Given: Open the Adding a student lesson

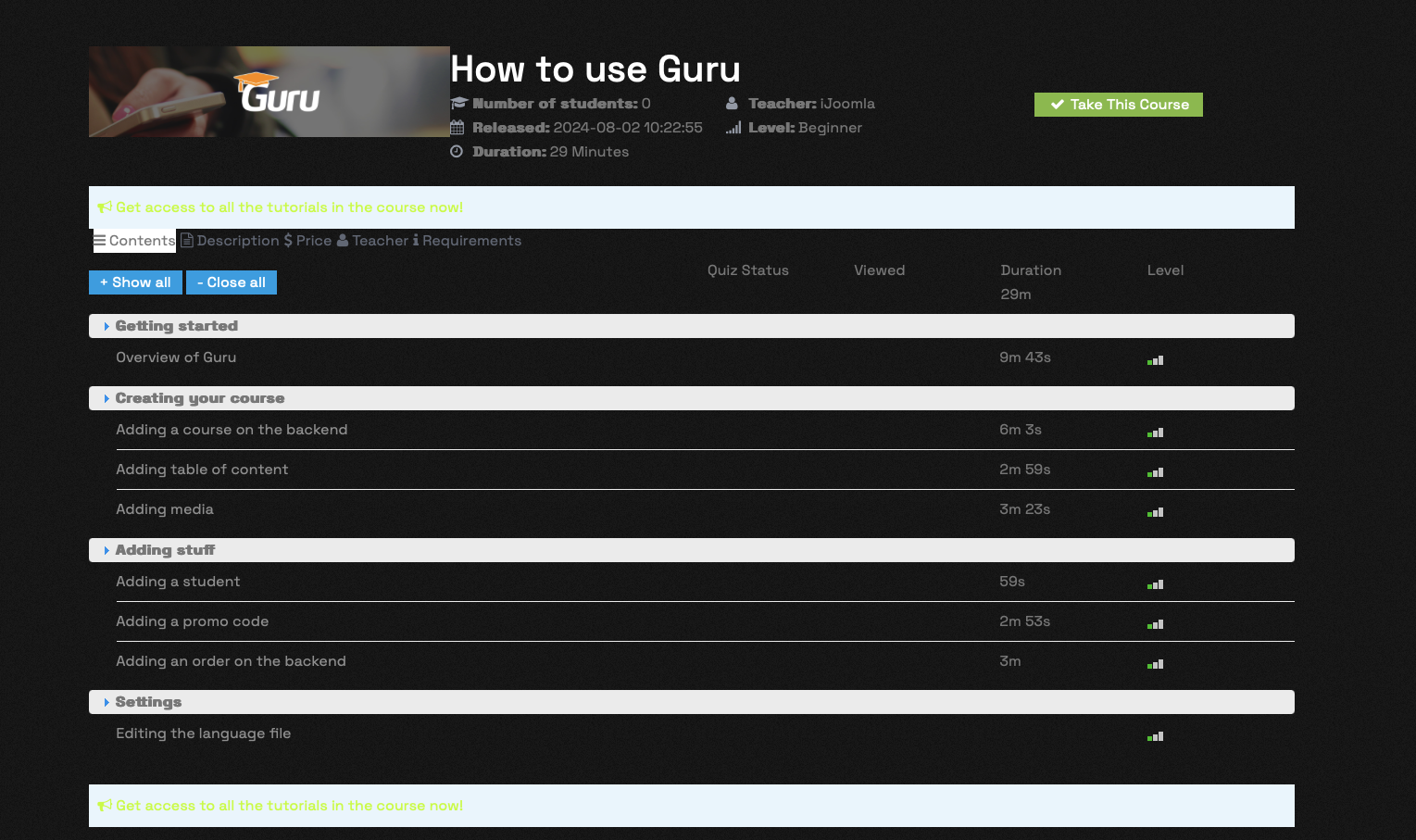Looking at the screenshot, I should (178, 582).
